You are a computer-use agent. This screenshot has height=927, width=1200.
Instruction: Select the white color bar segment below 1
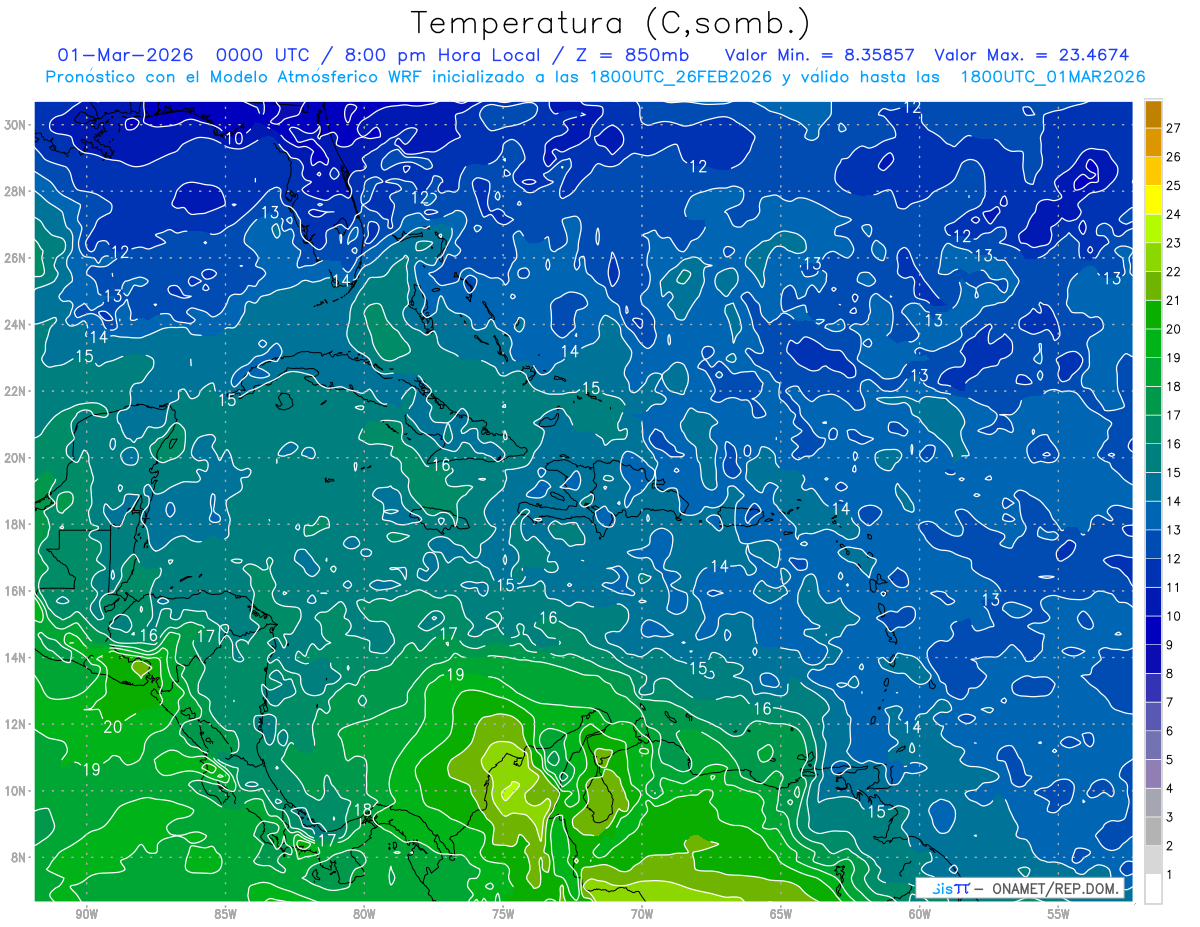(x=1153, y=889)
